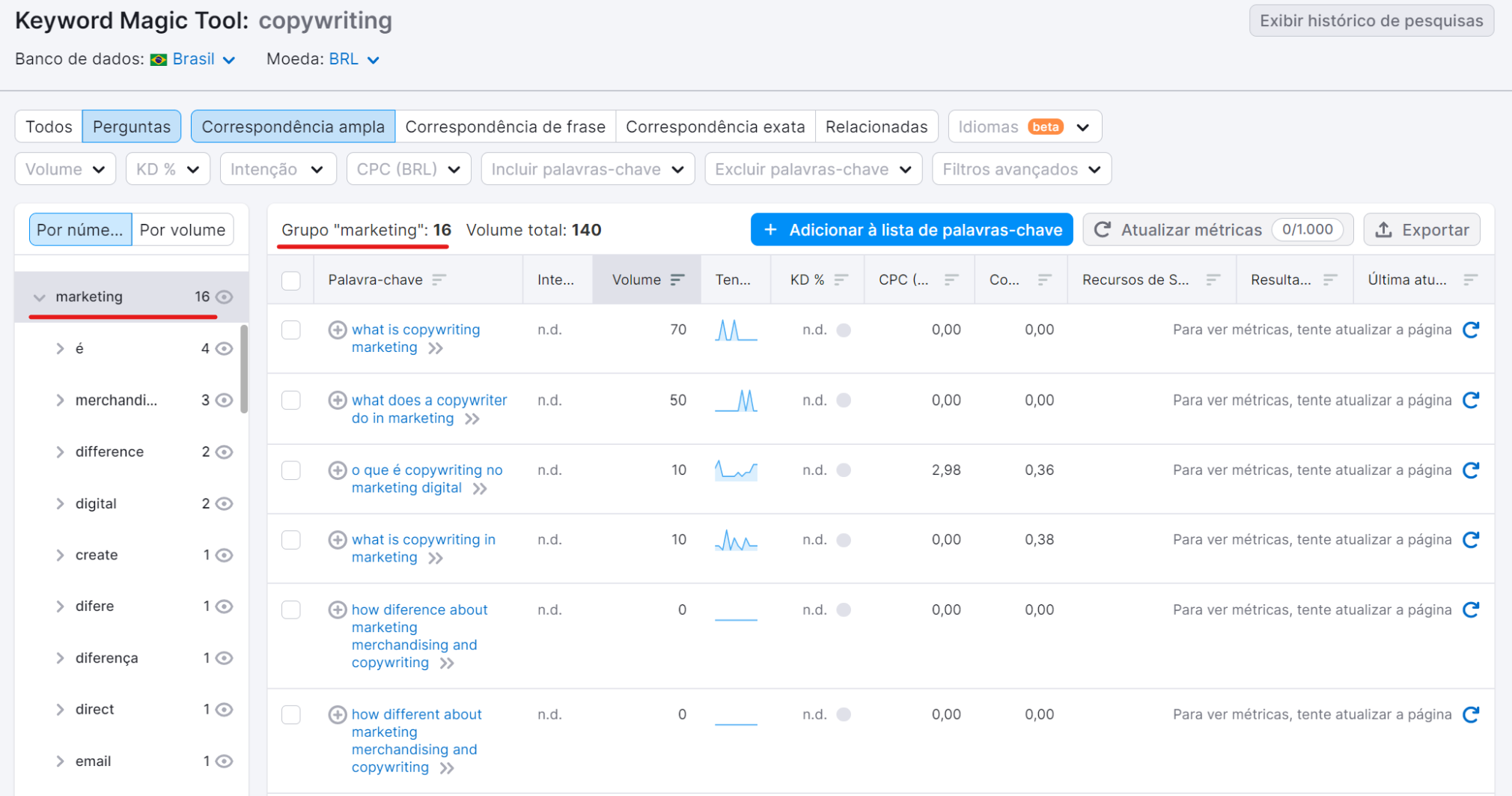Open Incluir palavras-chave dropdown

tap(588, 169)
